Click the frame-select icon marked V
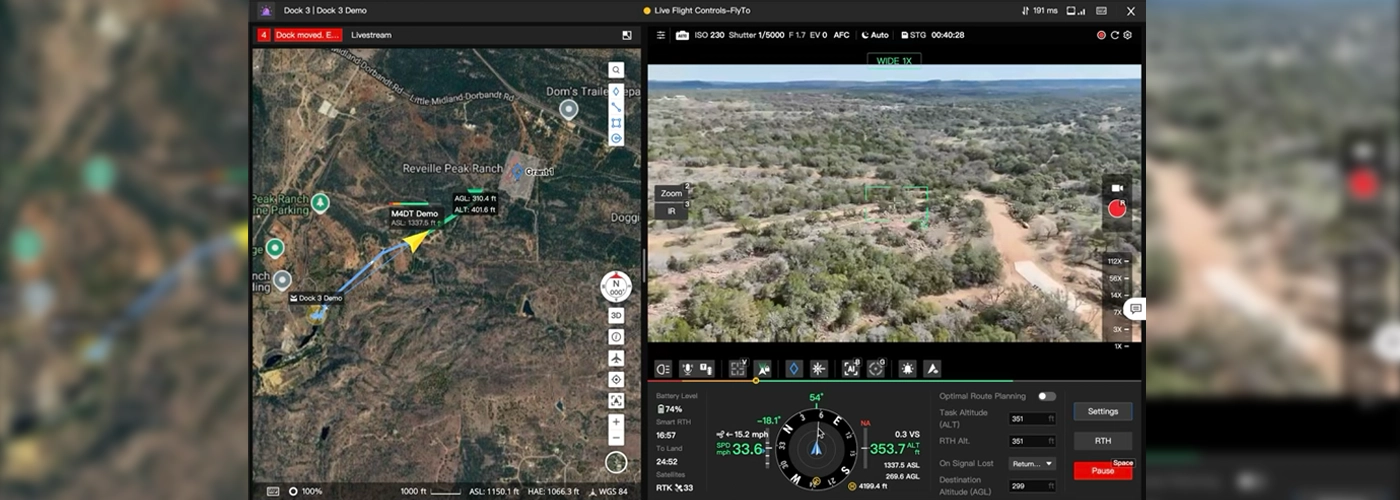Viewport: 1400px width, 500px height. 737,369
